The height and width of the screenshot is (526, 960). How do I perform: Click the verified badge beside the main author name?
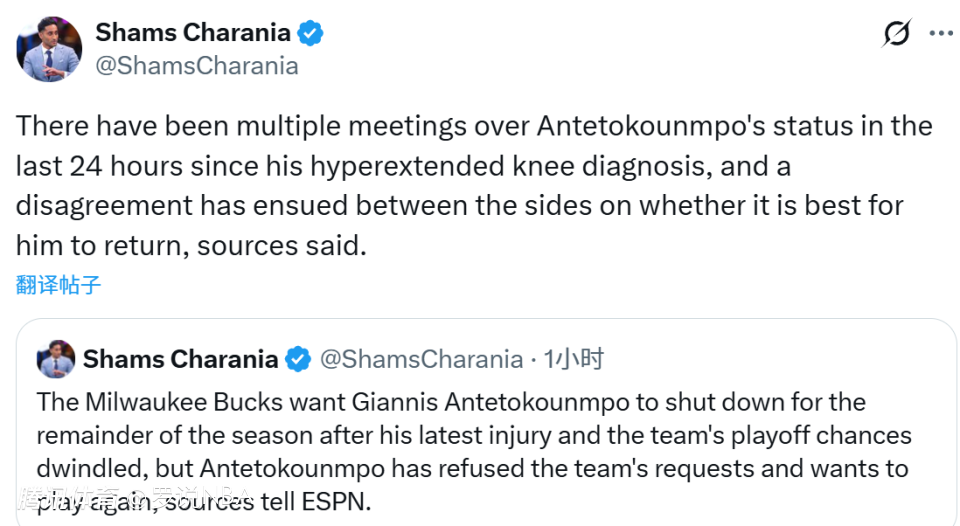click(311, 33)
